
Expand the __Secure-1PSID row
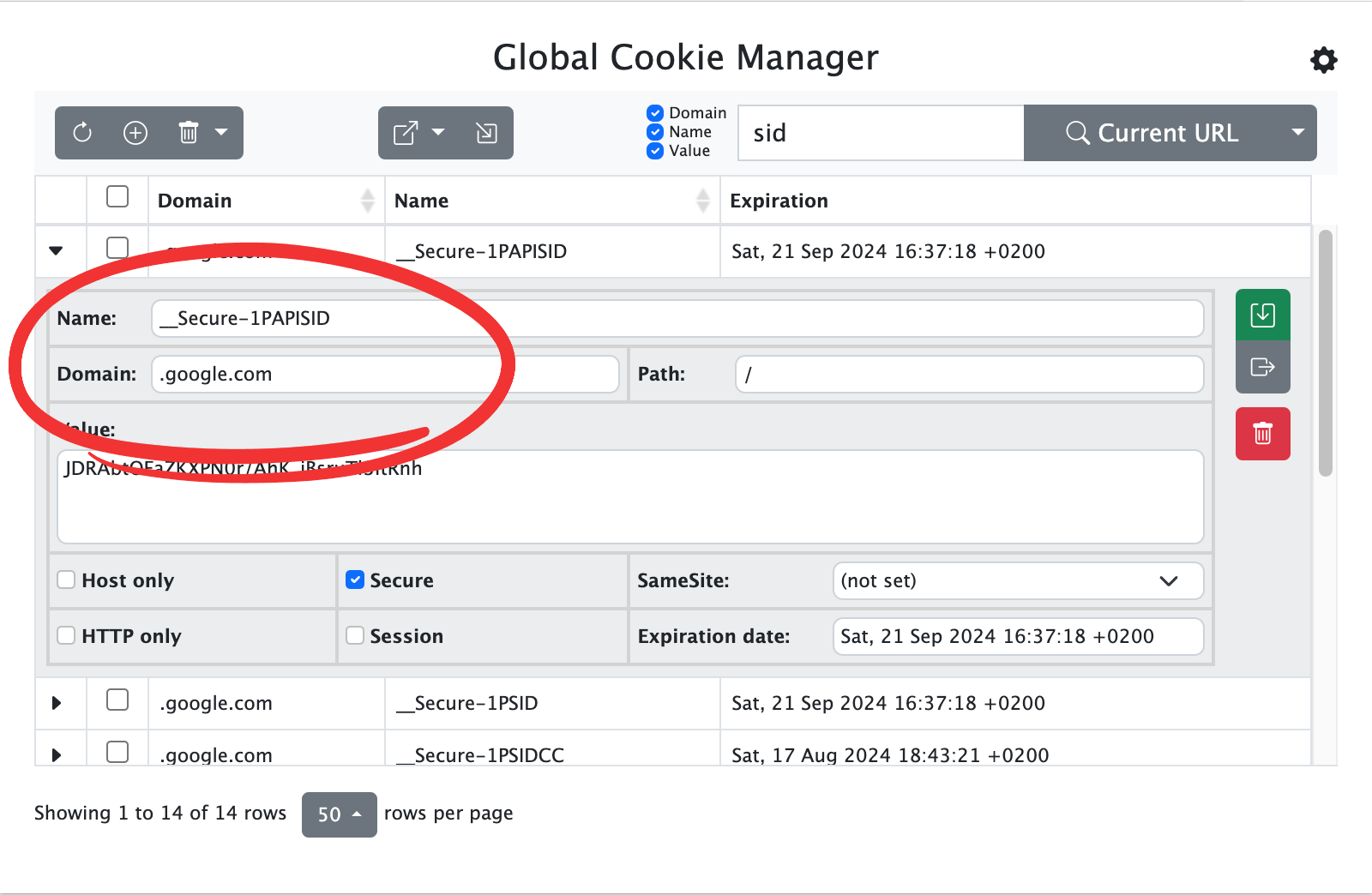57,703
